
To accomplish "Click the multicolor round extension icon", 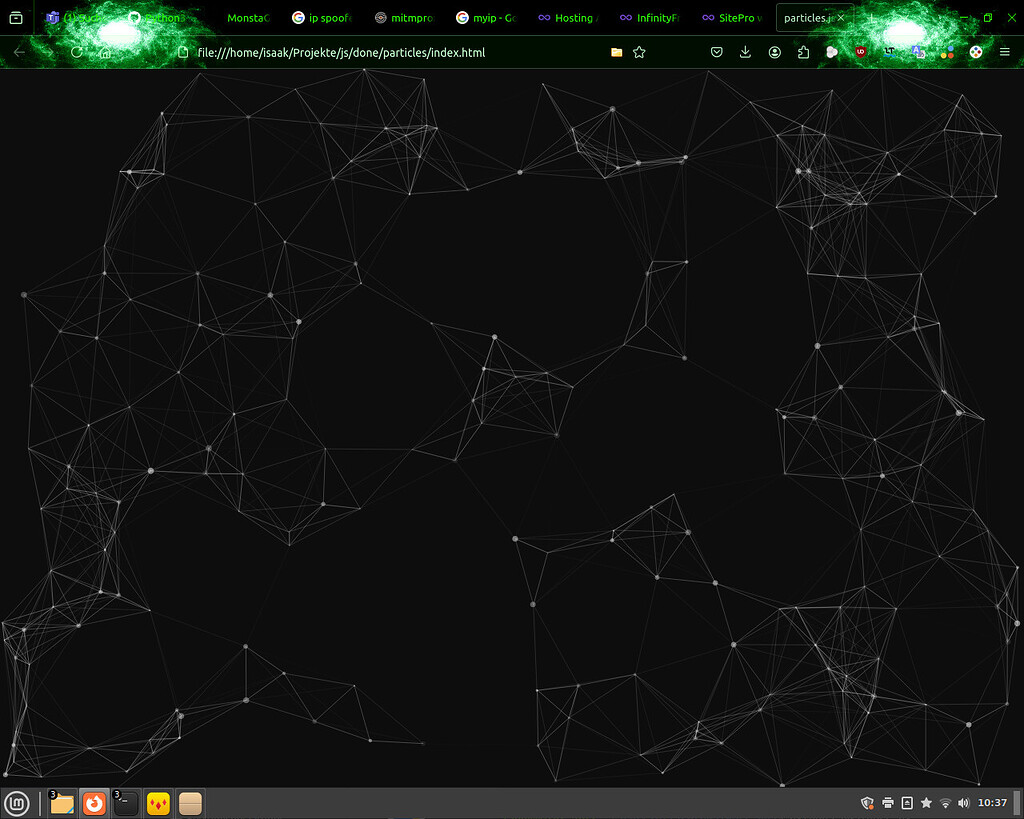I will (x=976, y=52).
